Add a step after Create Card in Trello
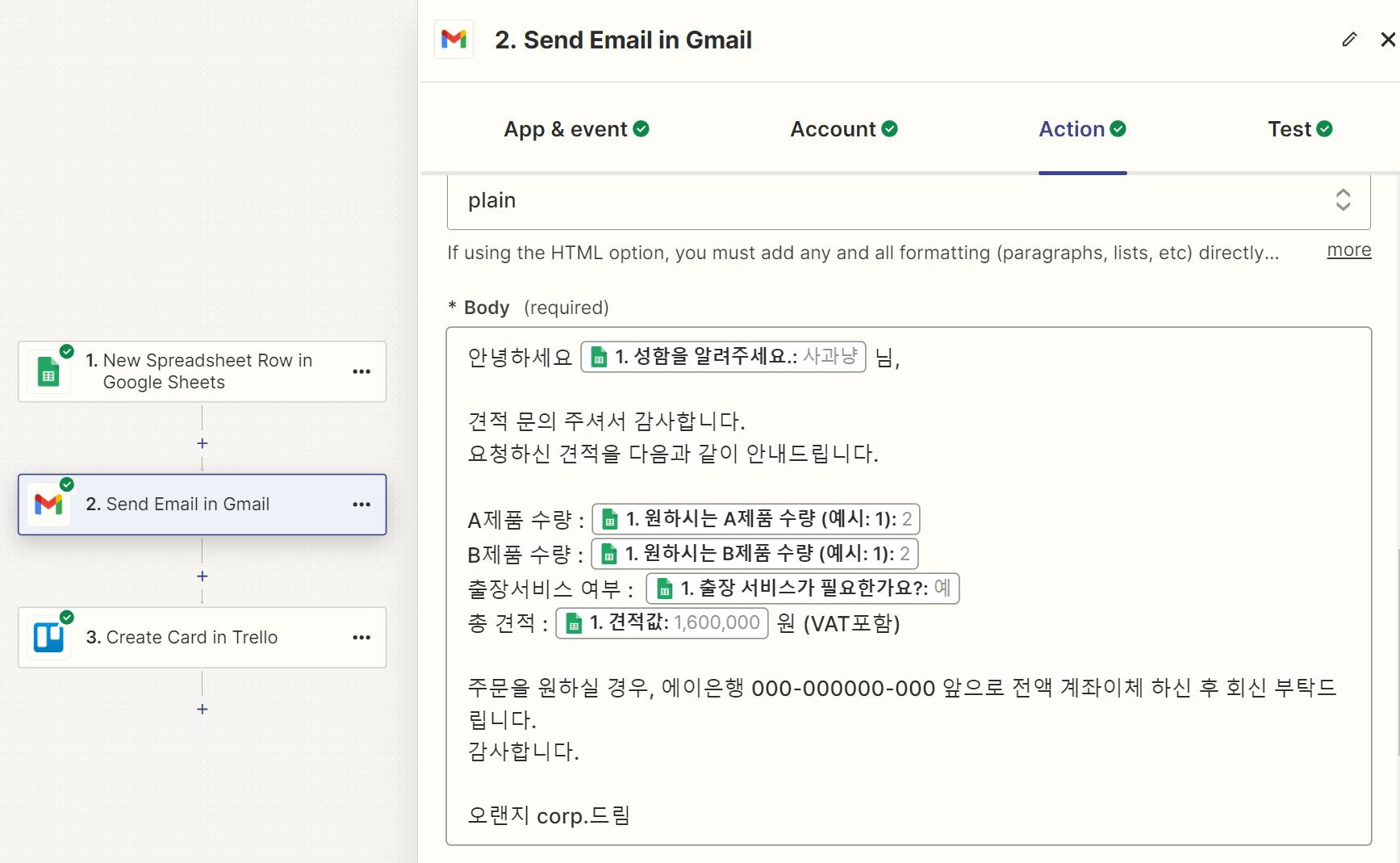The height and width of the screenshot is (863, 1400). pos(203,709)
